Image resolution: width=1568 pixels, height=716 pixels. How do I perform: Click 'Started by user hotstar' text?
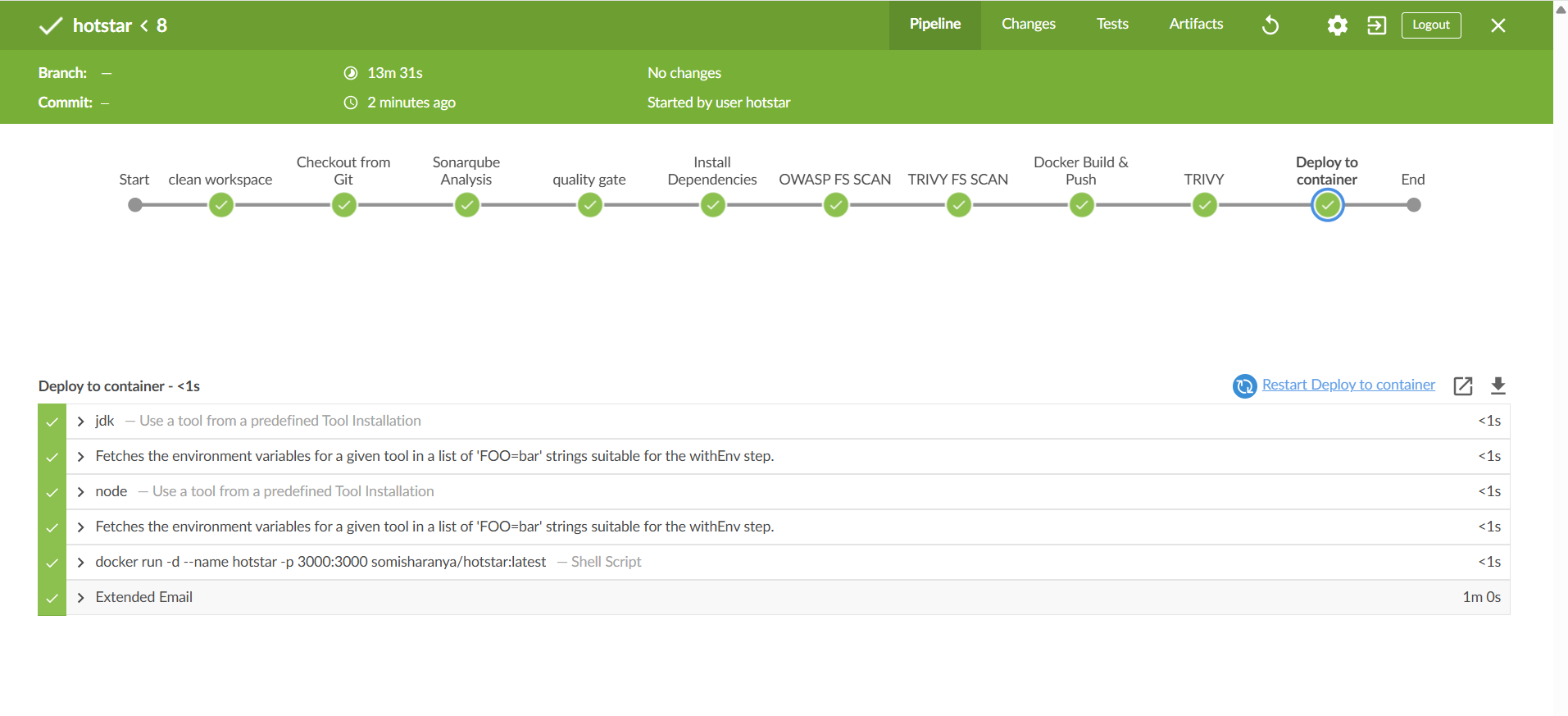pyautogui.click(x=719, y=103)
